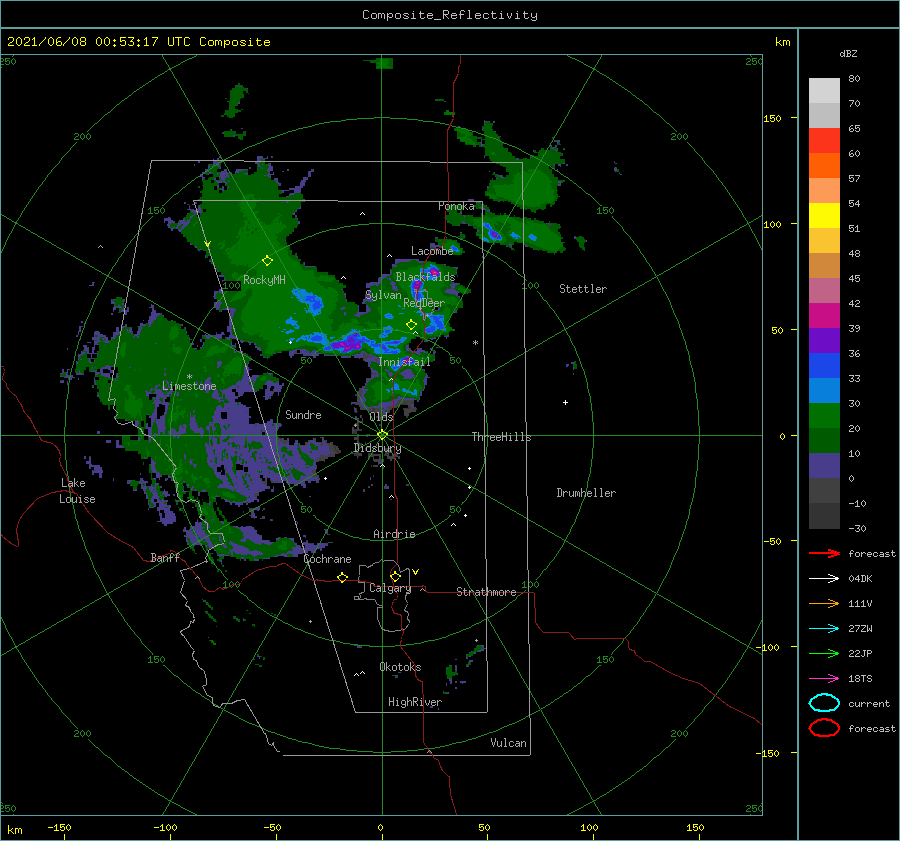
Task: Select the cyan 27ZW arrow icon
Action: coord(824,629)
